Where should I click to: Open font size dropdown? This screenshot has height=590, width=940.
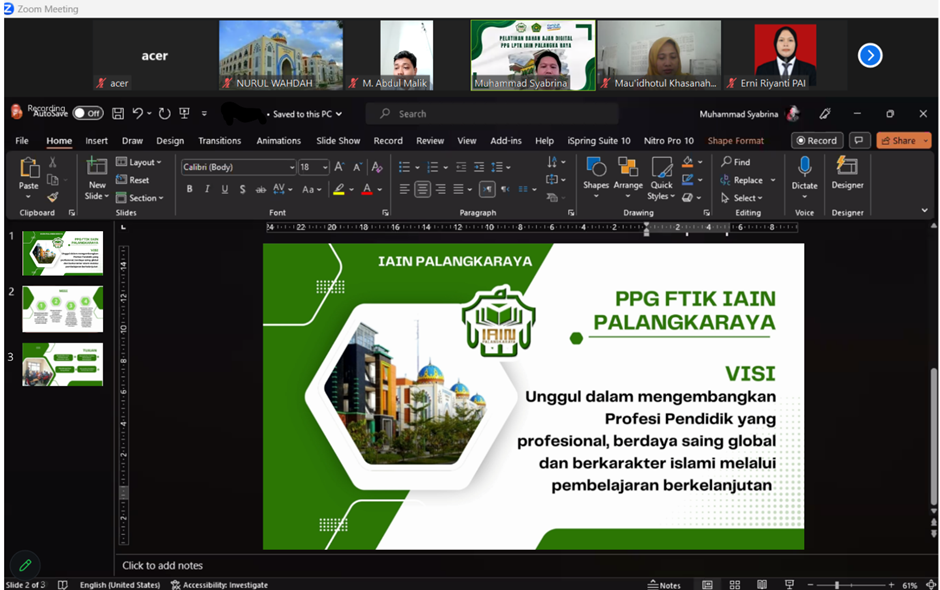point(325,167)
